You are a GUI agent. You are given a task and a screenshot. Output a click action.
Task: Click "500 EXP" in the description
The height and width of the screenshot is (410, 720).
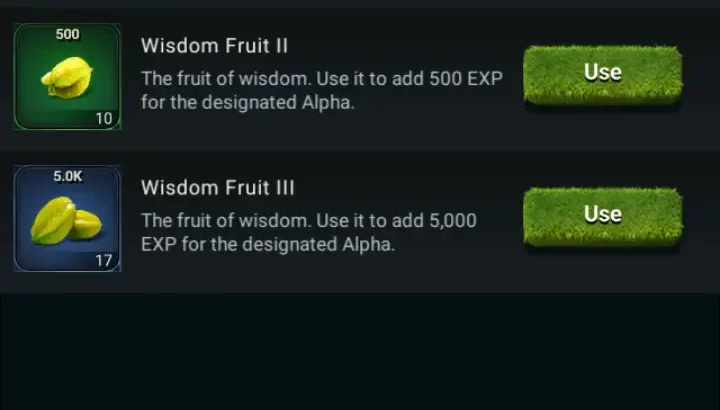464,79
